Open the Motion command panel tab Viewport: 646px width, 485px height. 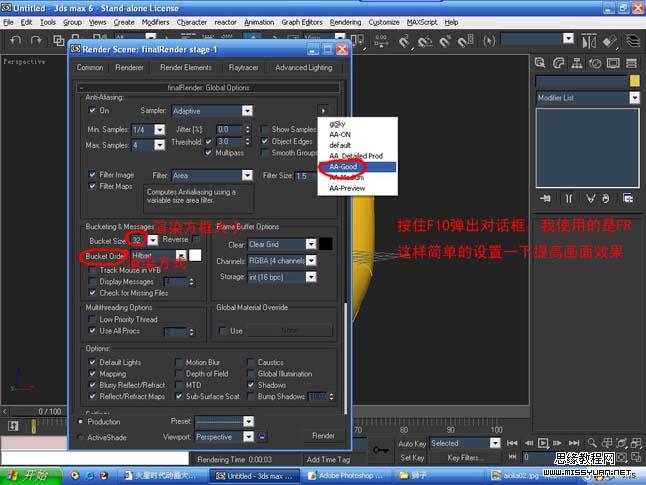[595, 63]
